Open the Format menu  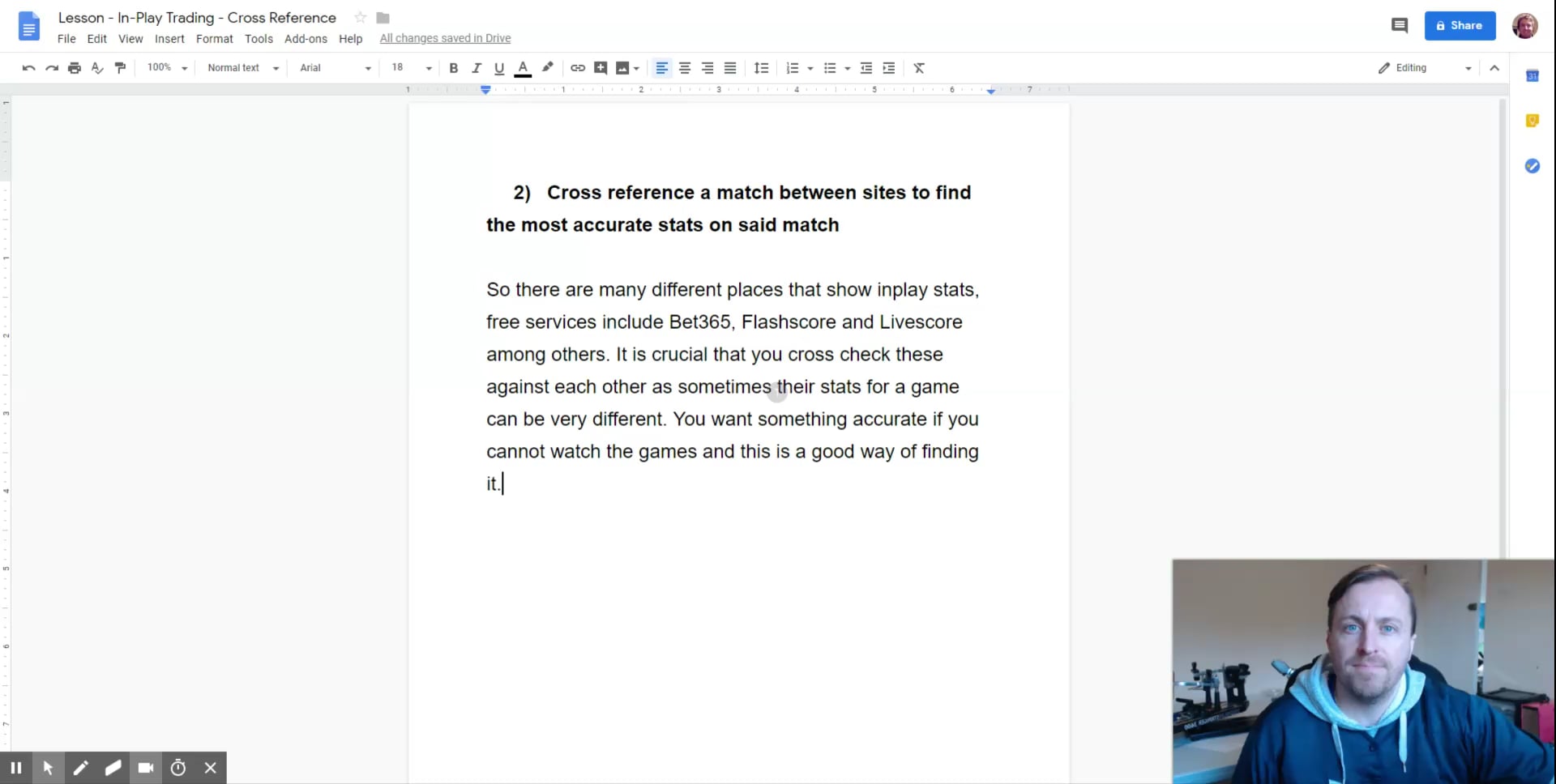tap(214, 39)
